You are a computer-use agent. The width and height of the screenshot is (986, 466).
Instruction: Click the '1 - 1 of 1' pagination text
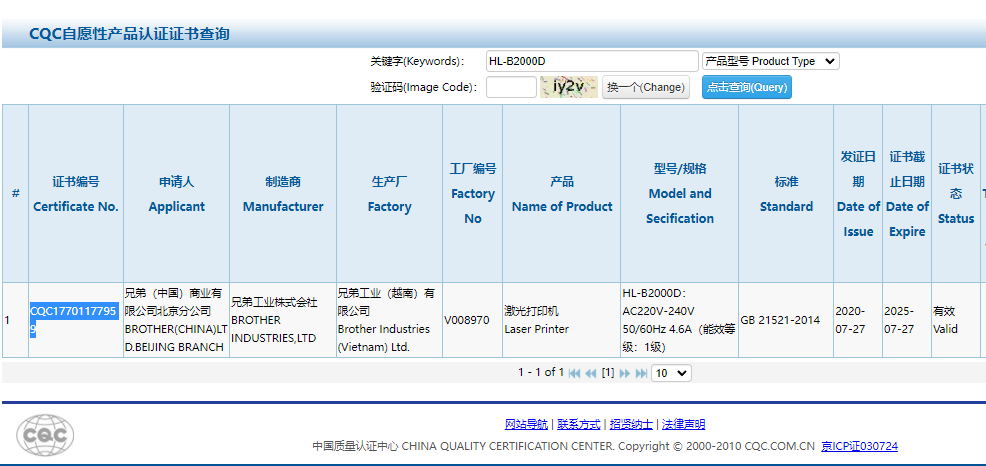[541, 372]
